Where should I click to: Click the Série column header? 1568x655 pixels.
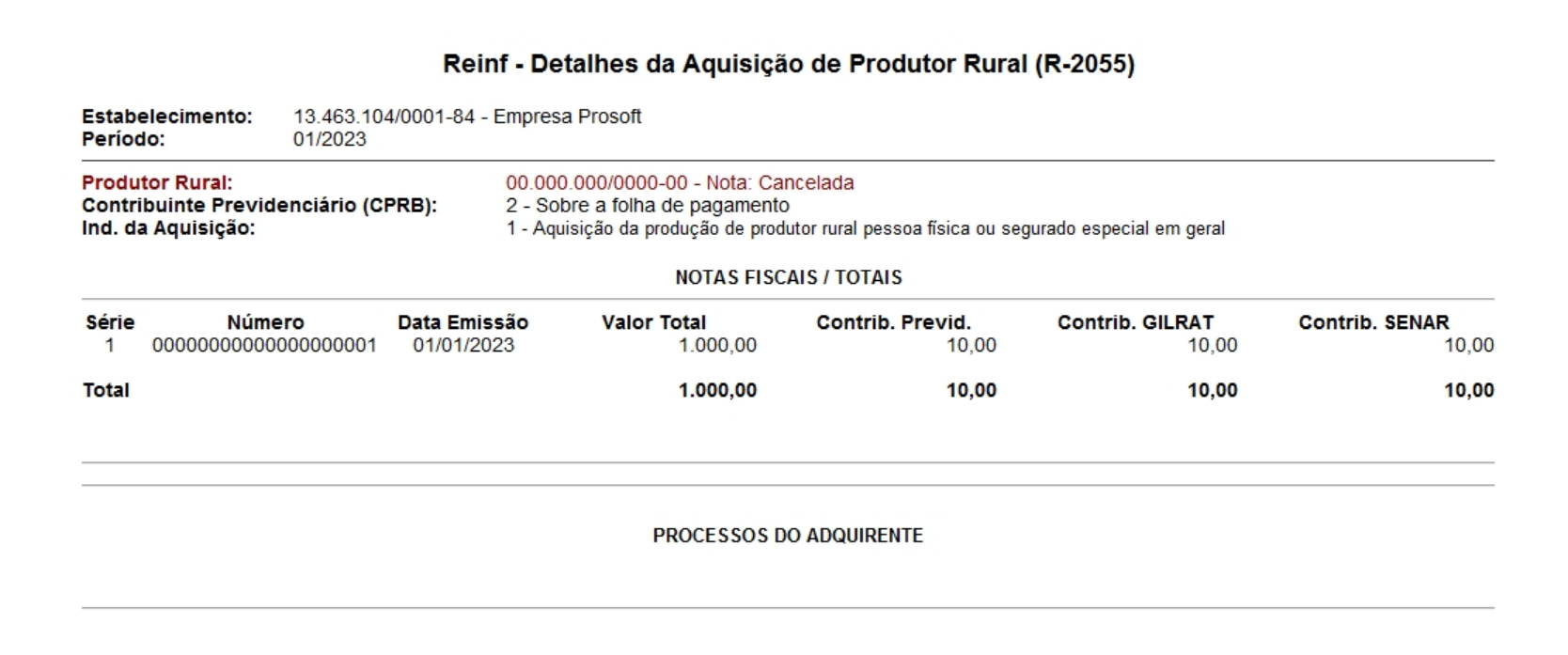point(110,322)
